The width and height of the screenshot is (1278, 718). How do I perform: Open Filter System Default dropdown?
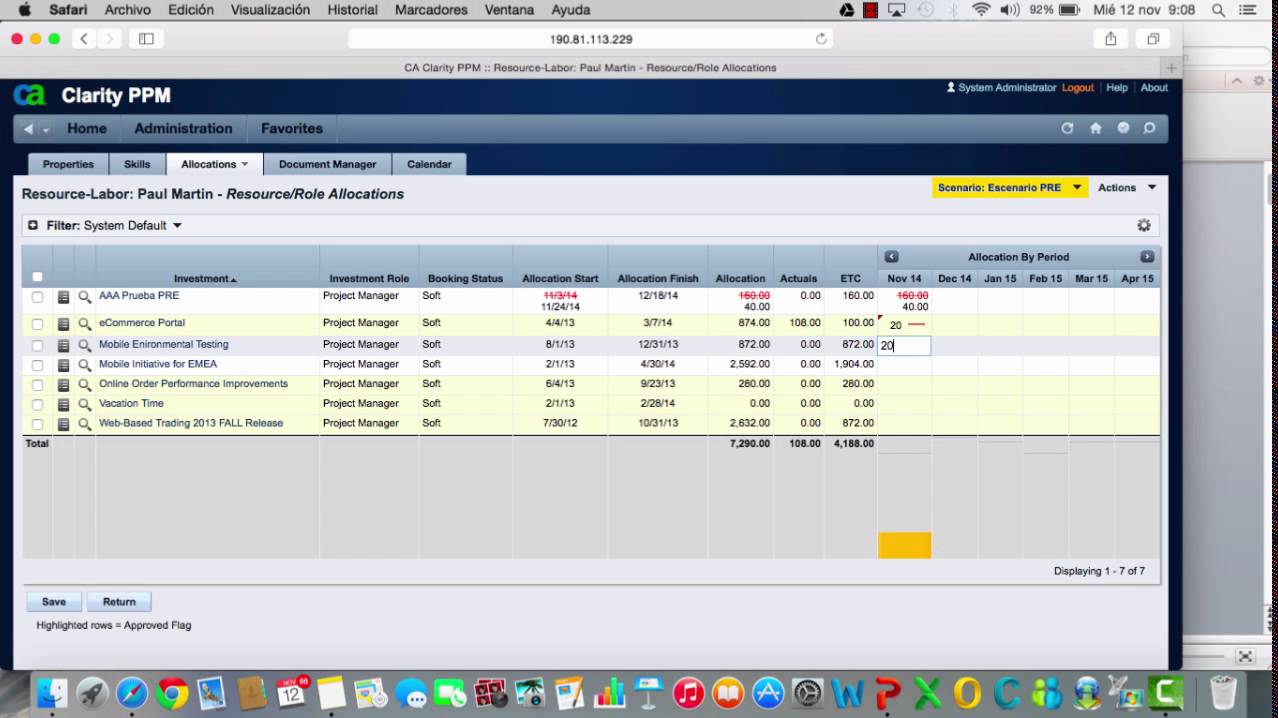133,226
